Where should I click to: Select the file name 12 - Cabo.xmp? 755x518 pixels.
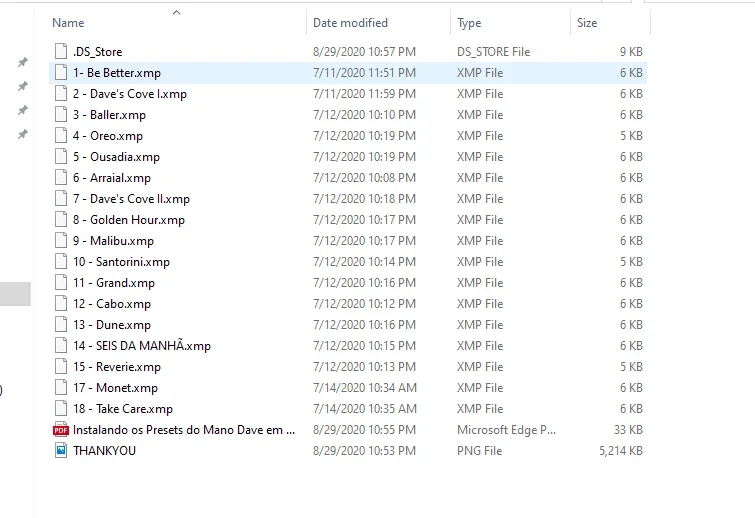pyautogui.click(x=112, y=304)
